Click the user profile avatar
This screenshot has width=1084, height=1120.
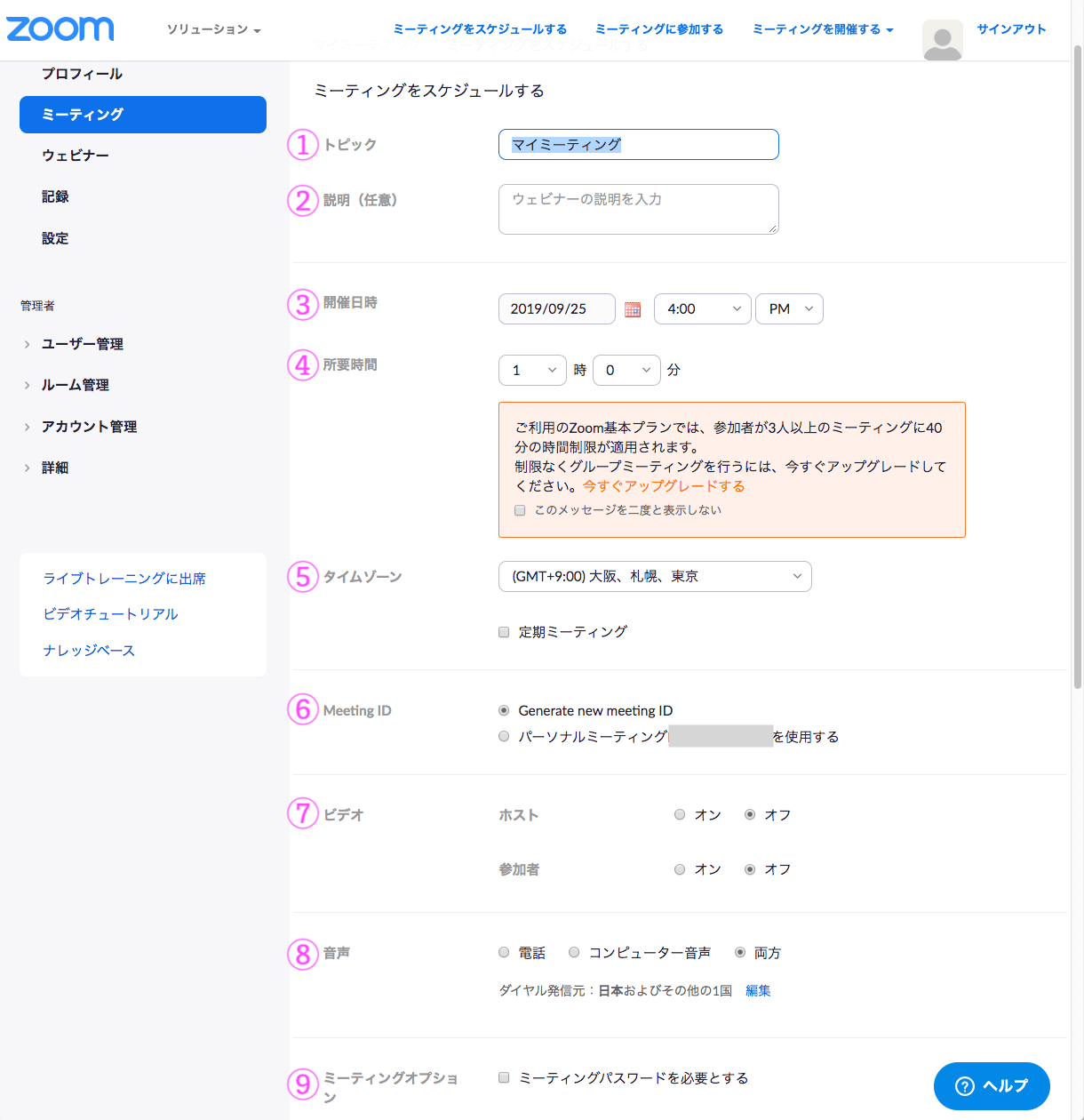pos(943,40)
